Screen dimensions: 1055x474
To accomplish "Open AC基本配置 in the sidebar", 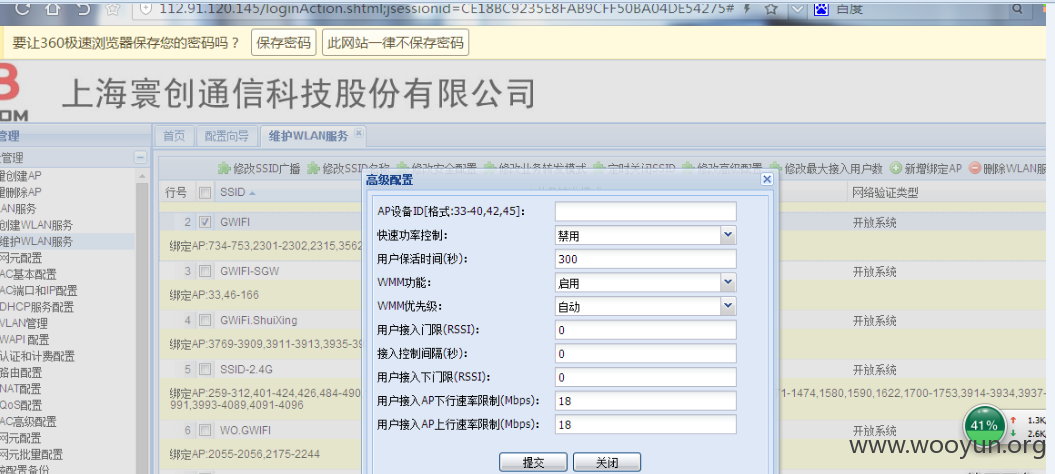I will point(28,274).
